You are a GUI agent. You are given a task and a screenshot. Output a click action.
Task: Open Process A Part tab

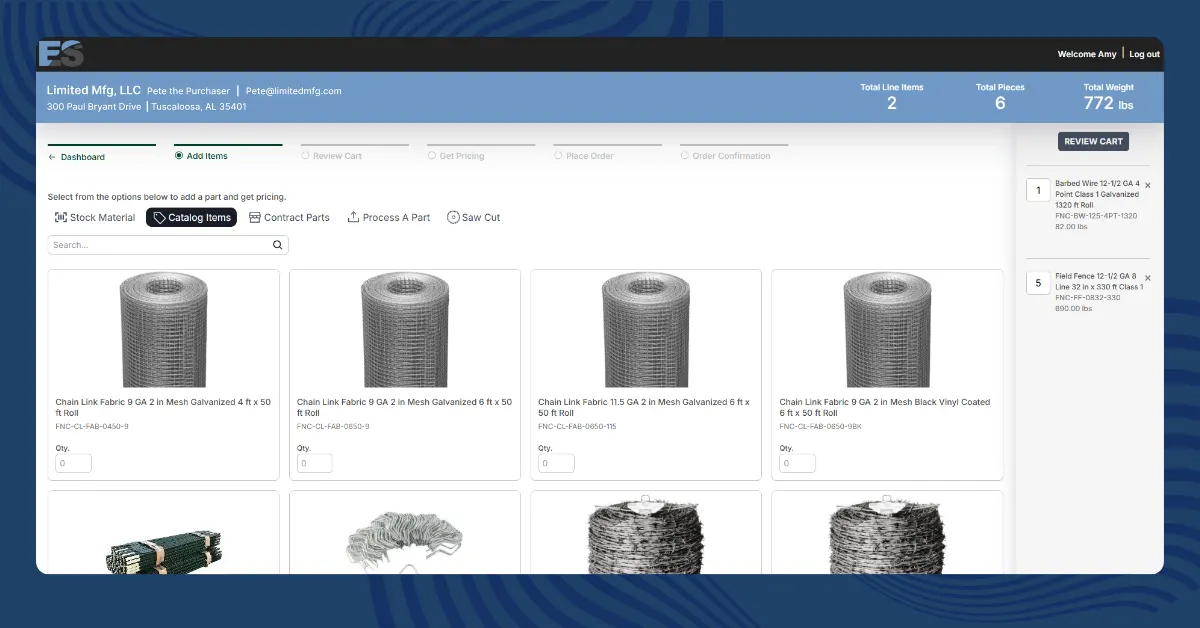[389, 217]
